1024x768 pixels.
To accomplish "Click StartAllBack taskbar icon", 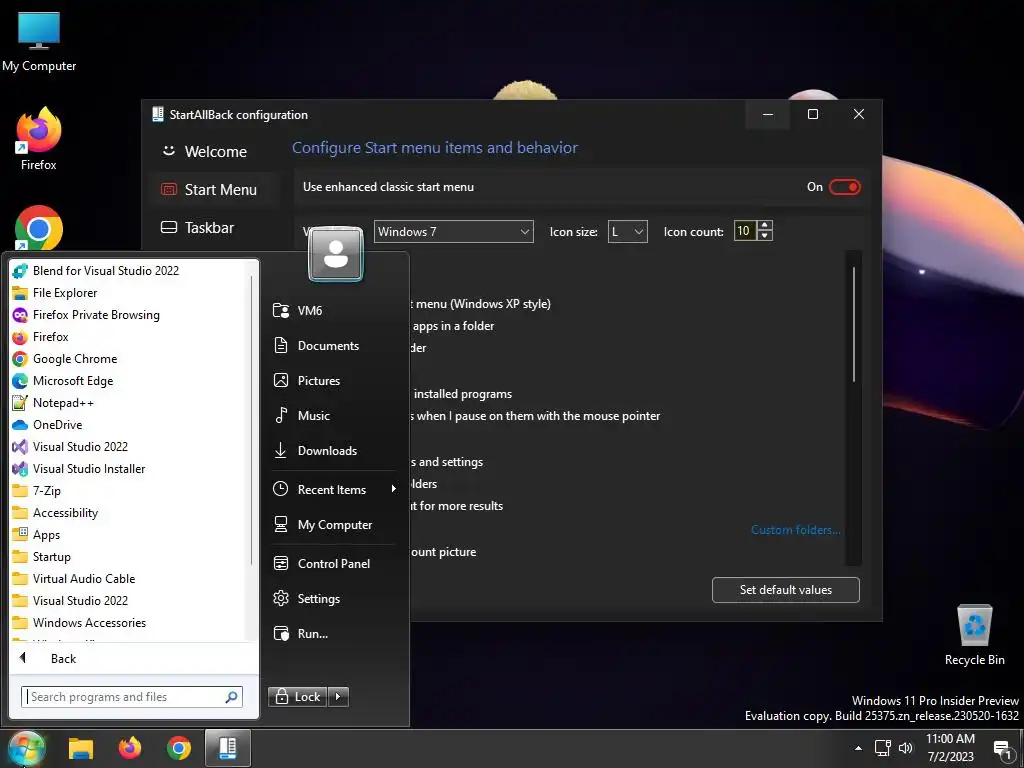I will [228, 748].
